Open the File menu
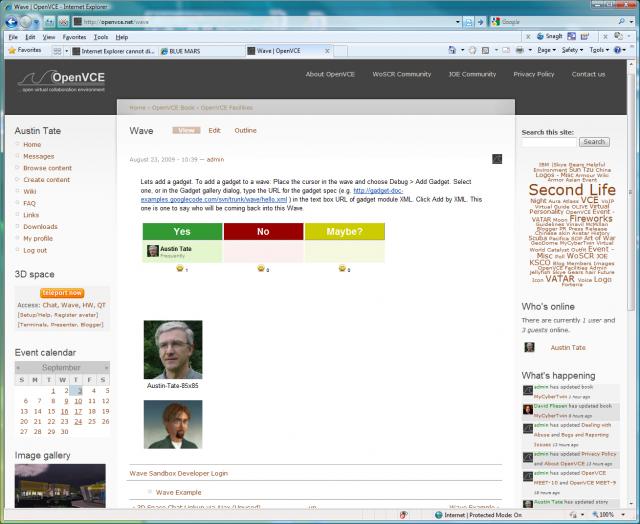 [x=13, y=37]
